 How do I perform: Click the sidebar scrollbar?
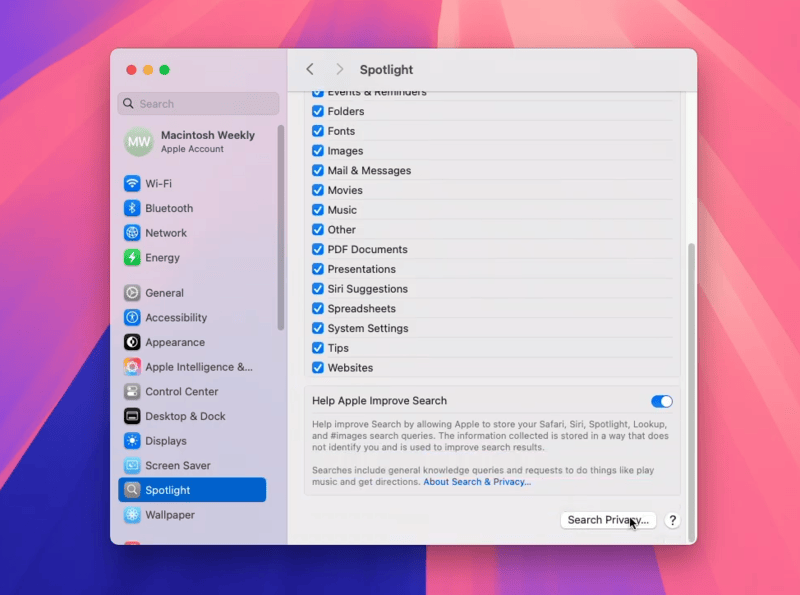pos(281,228)
